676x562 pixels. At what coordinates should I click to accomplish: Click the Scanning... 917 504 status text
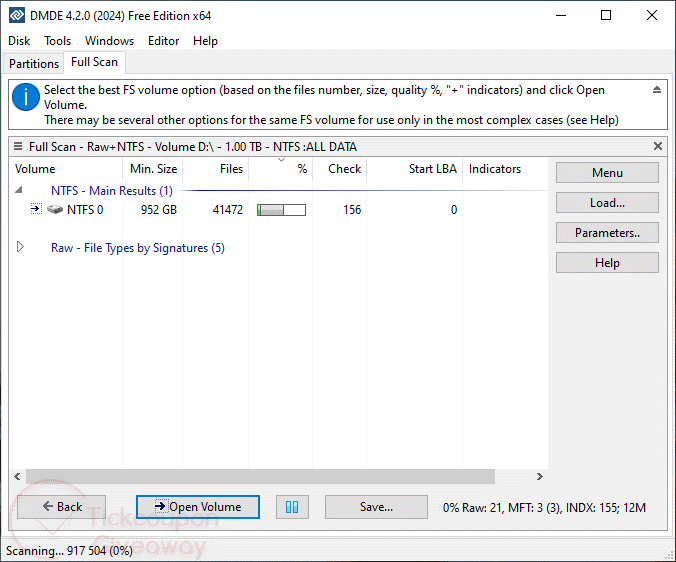pyautogui.click(x=69, y=551)
